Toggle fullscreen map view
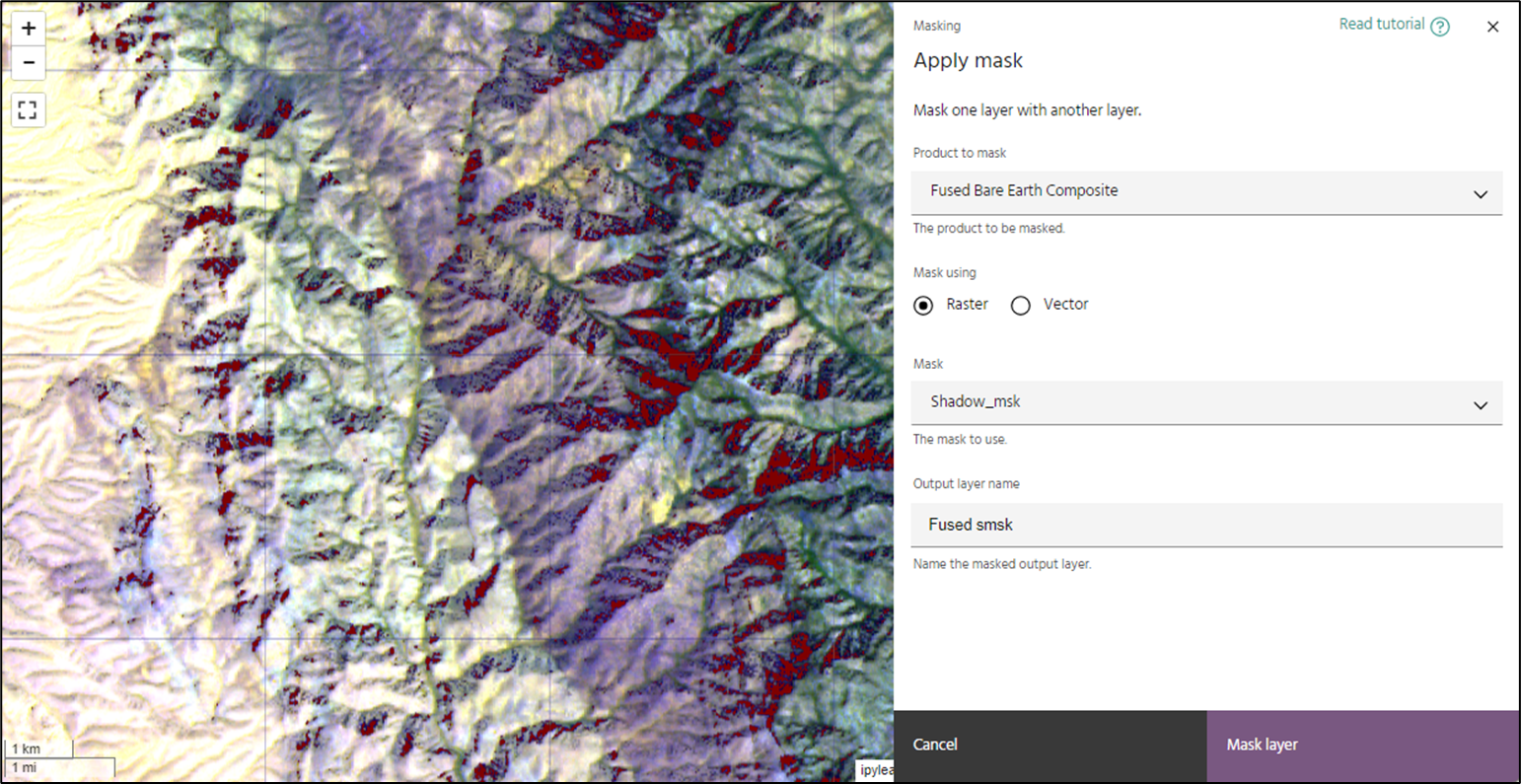This screenshot has height=784, width=1521. click(x=28, y=109)
